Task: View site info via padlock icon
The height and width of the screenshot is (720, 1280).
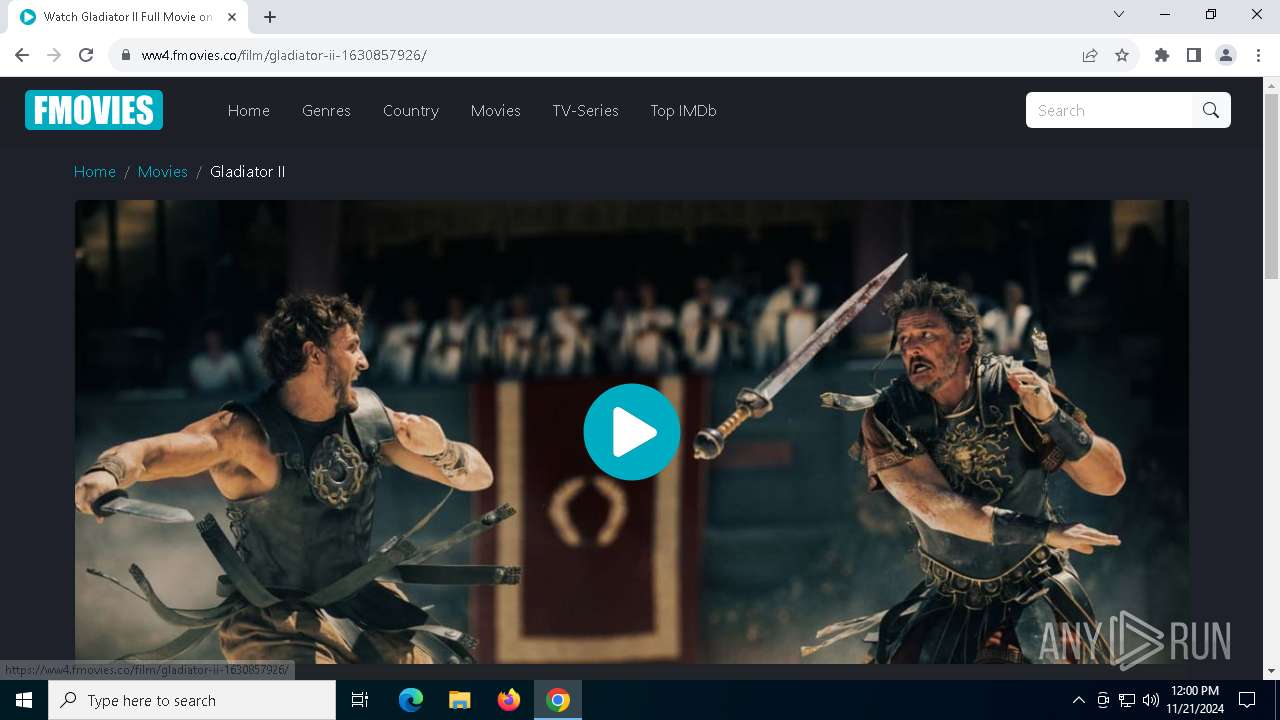Action: pyautogui.click(x=126, y=55)
